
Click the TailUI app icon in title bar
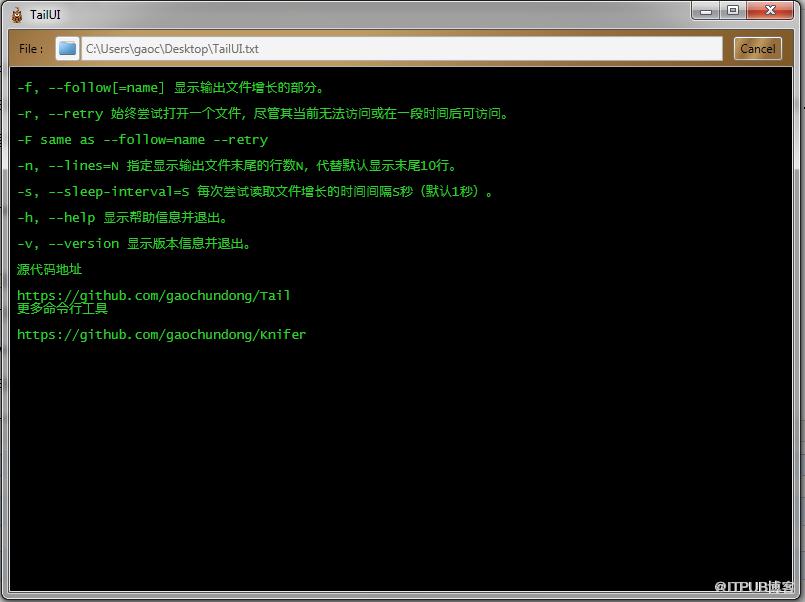point(17,15)
